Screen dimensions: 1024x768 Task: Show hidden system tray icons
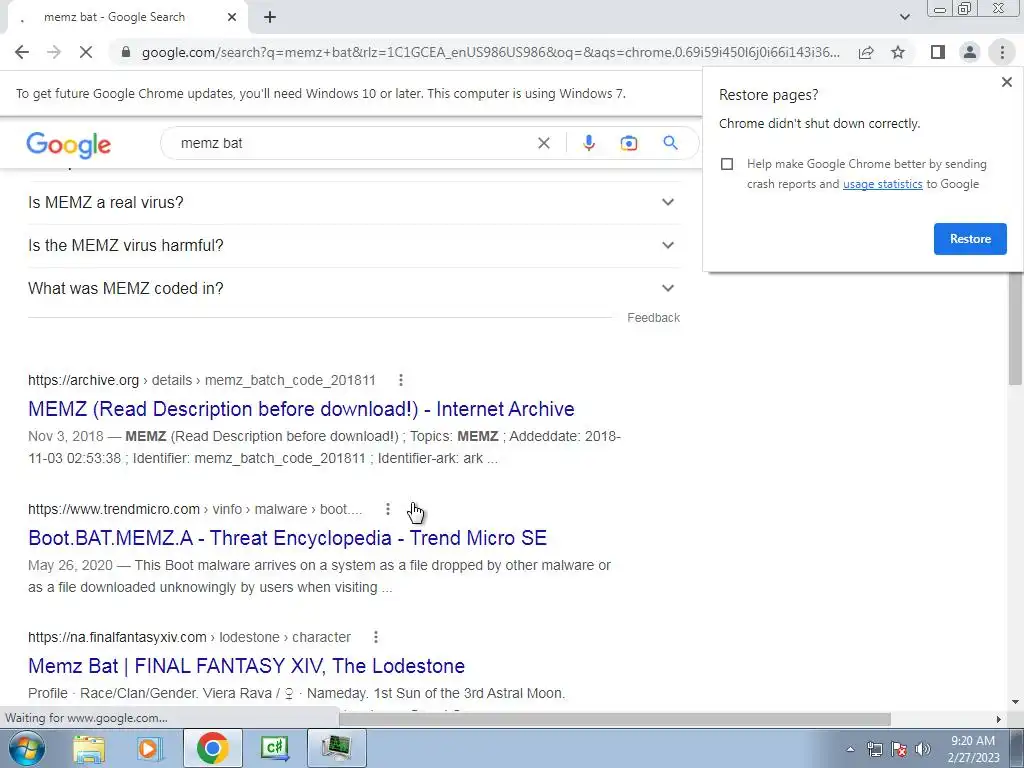(850, 749)
